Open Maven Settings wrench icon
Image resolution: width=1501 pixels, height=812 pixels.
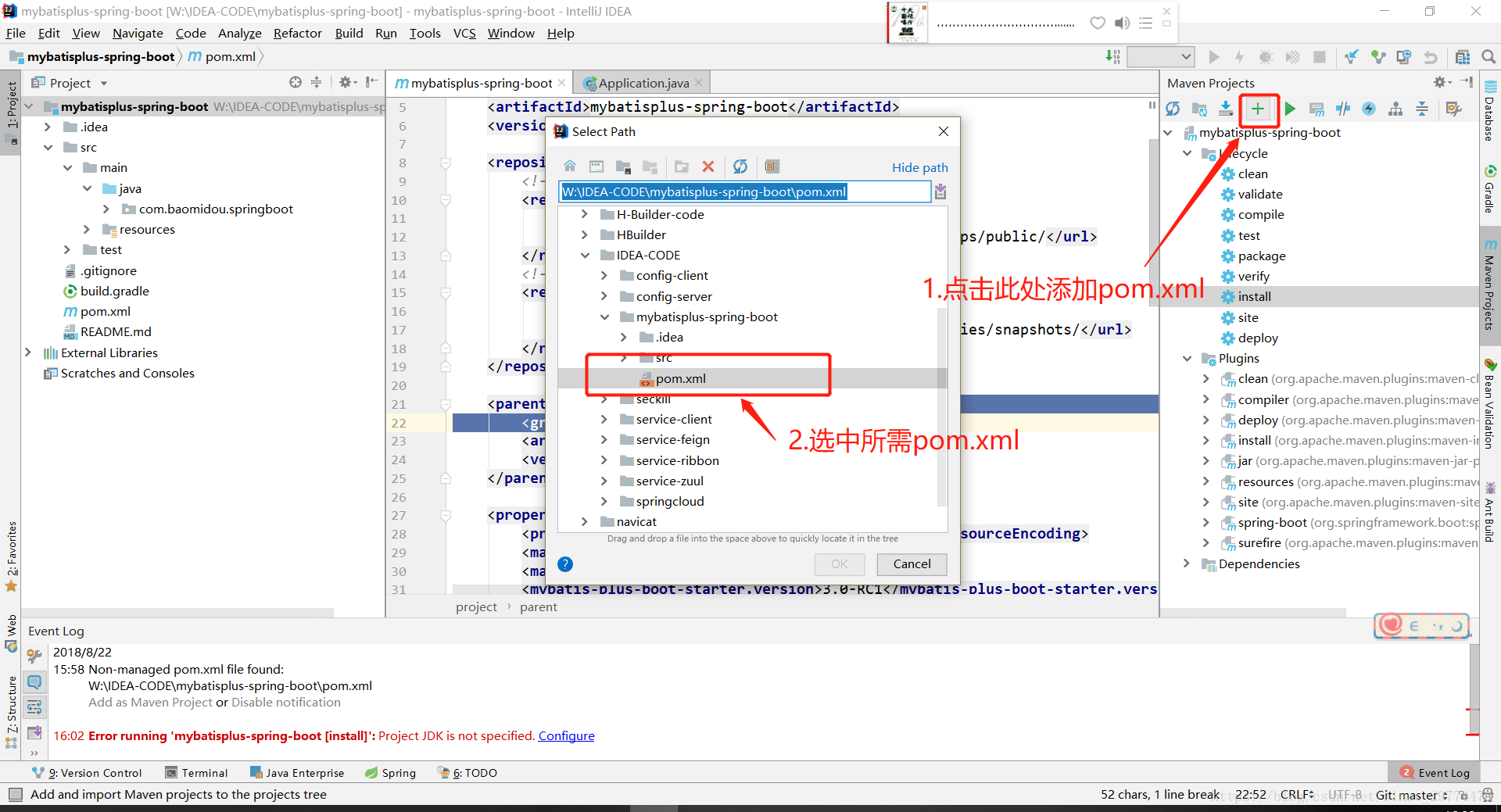coord(1454,109)
